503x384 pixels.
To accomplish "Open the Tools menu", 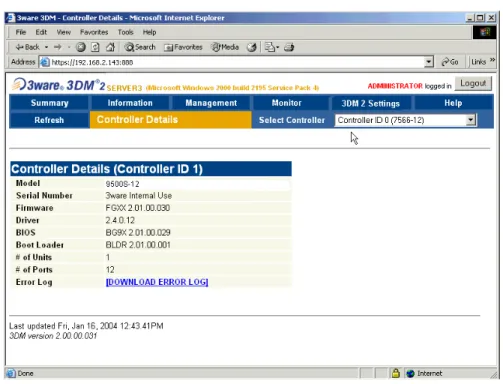I will [125, 32].
